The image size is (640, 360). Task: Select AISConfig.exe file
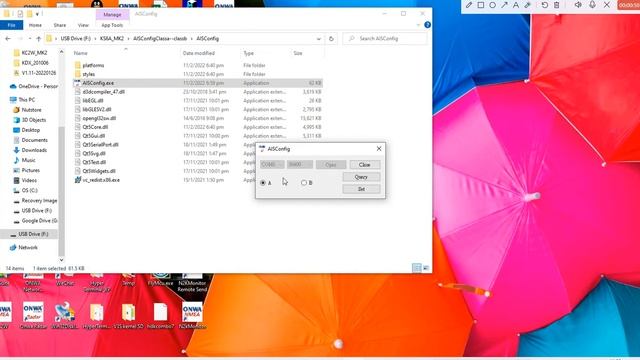point(98,83)
